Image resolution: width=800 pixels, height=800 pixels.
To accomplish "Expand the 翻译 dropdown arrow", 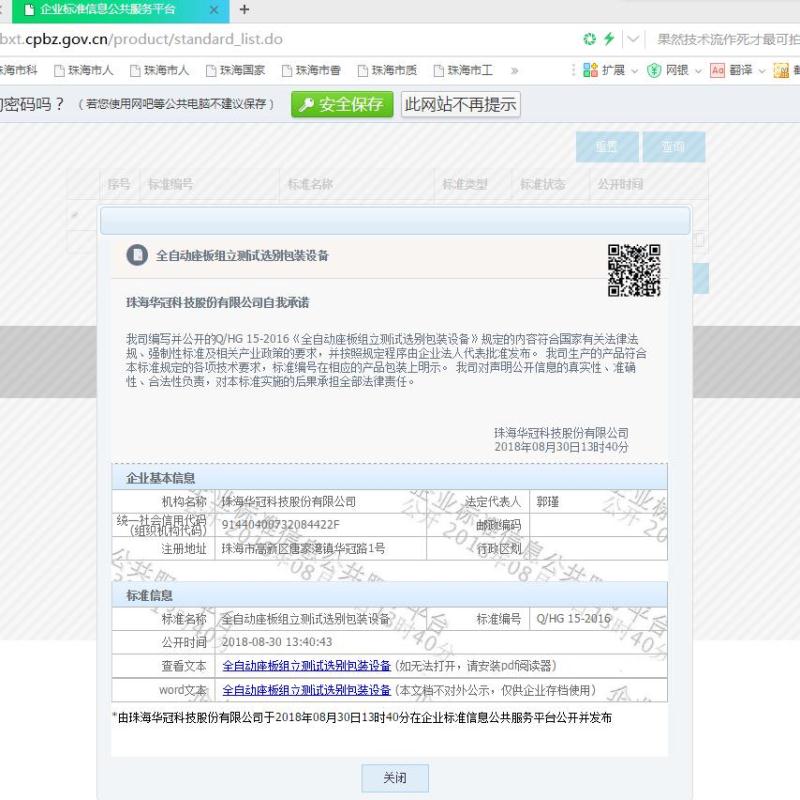I will click(762, 71).
